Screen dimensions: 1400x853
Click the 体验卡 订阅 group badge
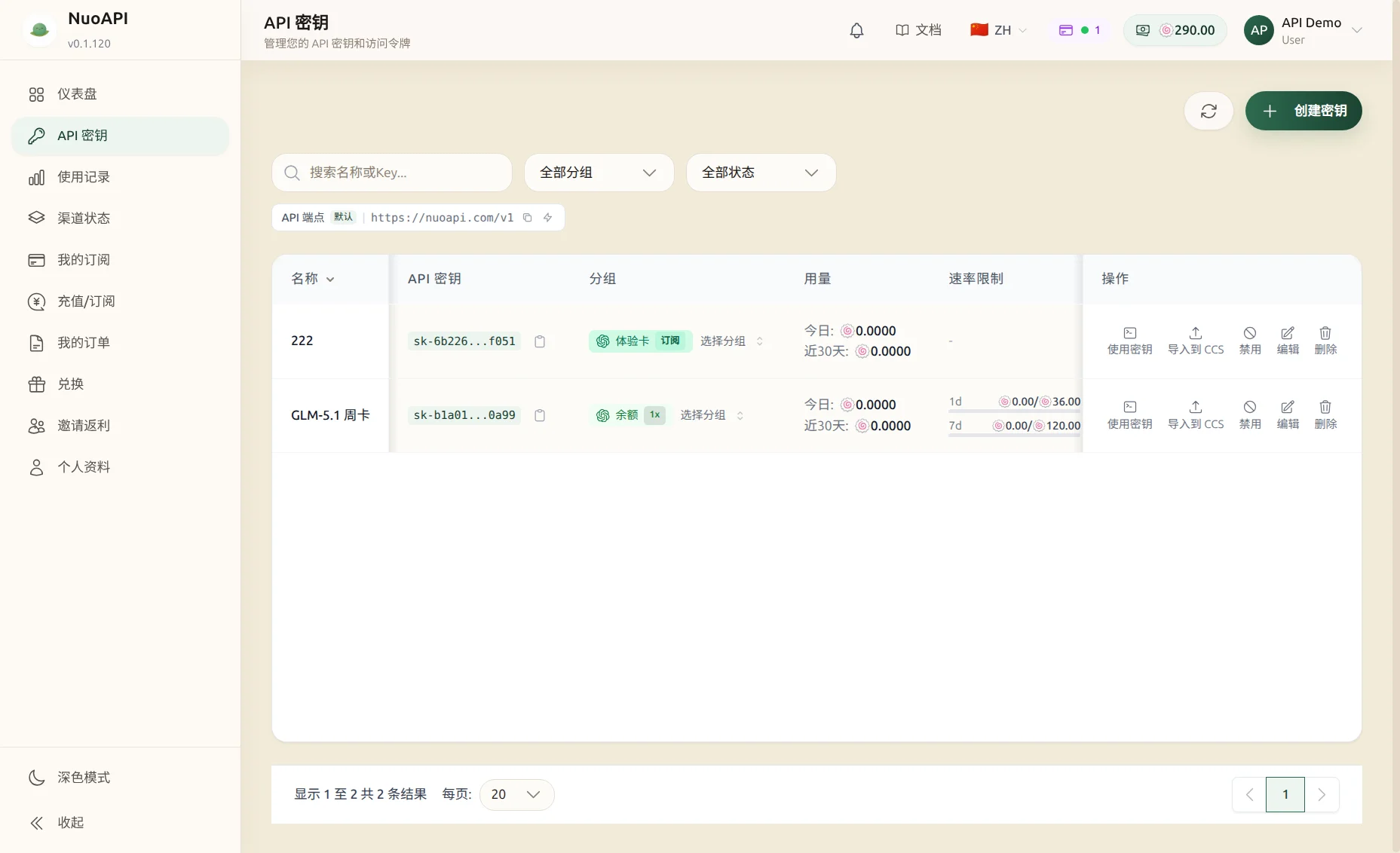[640, 341]
